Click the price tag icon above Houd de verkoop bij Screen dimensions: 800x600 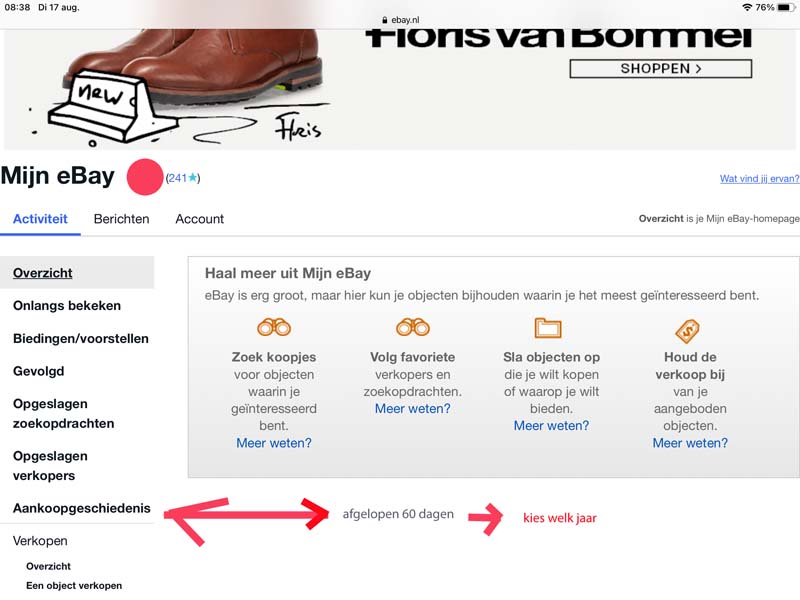tap(687, 331)
